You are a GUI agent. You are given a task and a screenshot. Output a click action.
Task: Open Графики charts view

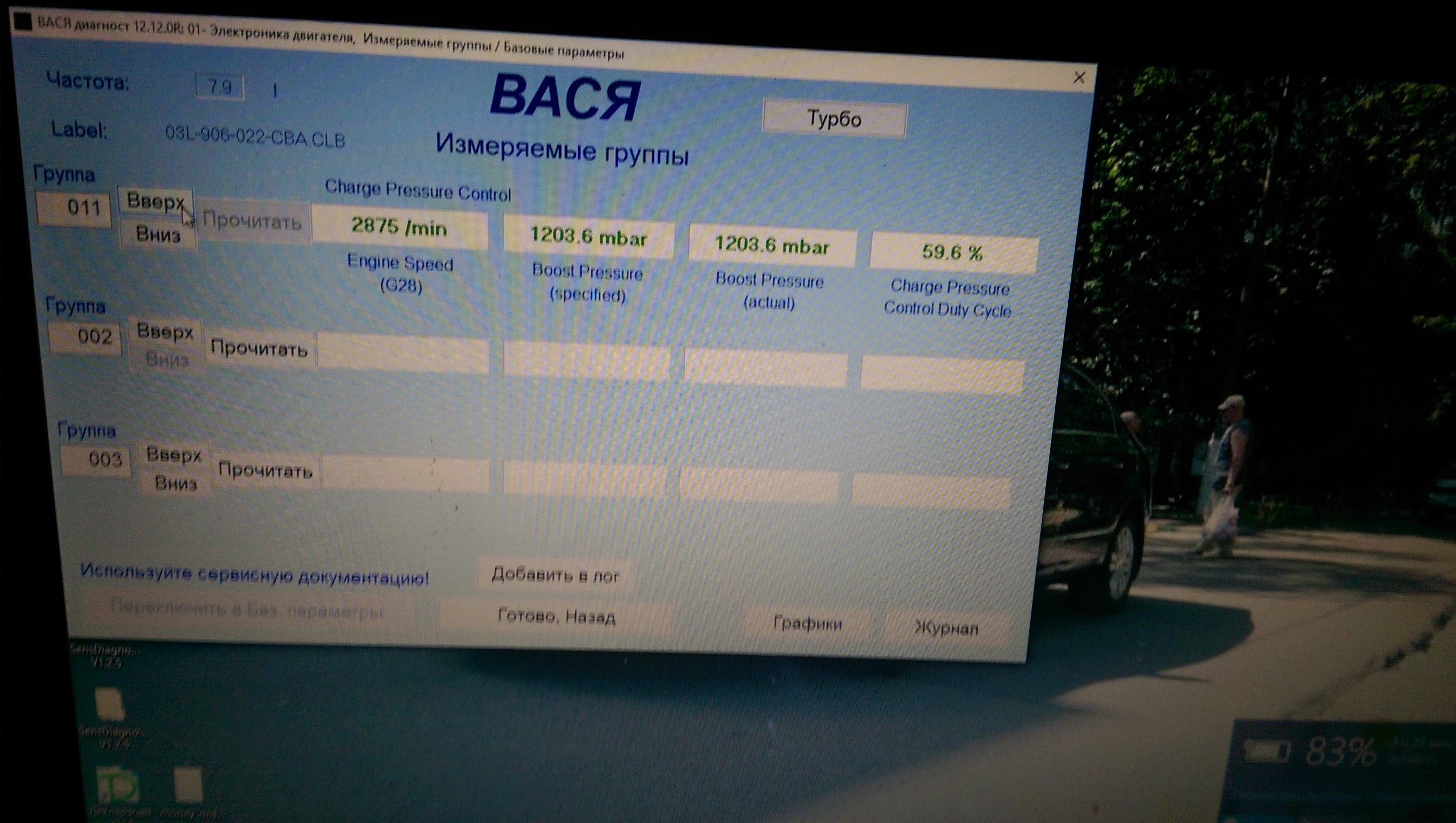pos(807,623)
